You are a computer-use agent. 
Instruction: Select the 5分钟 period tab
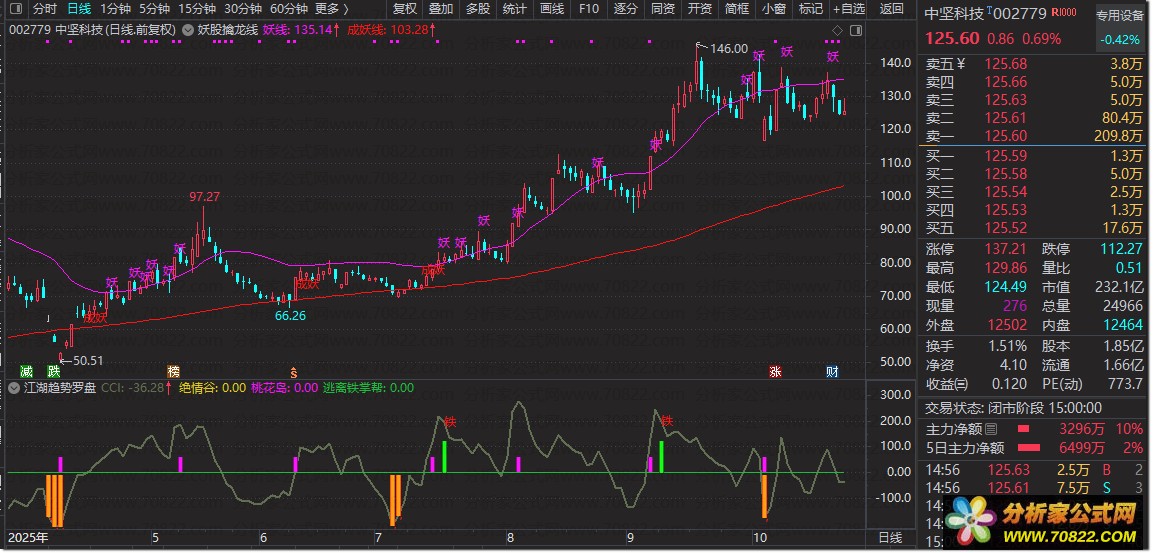click(154, 10)
